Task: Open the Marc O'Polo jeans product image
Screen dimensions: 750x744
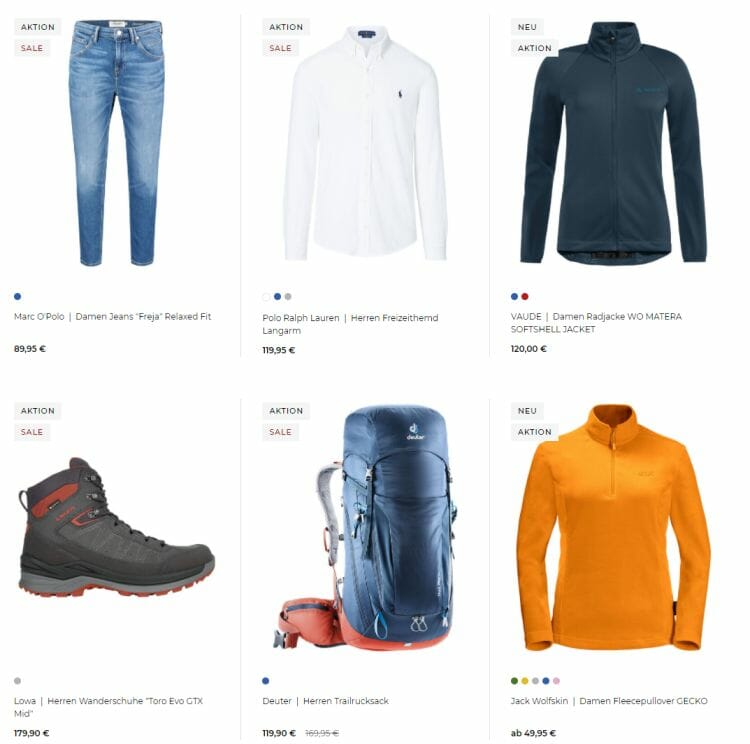Action: (x=116, y=143)
